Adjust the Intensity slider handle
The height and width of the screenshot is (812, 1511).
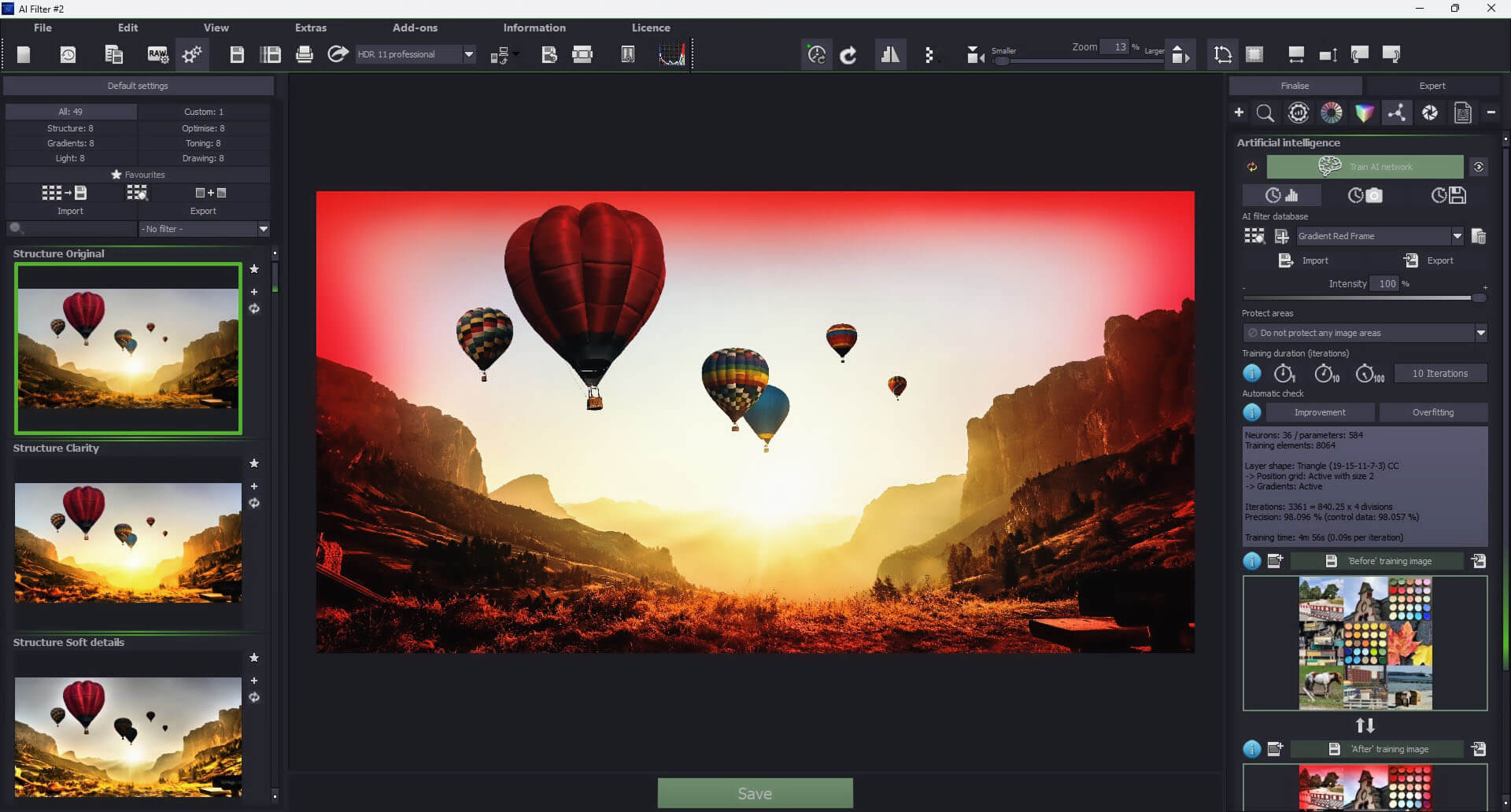1478,298
